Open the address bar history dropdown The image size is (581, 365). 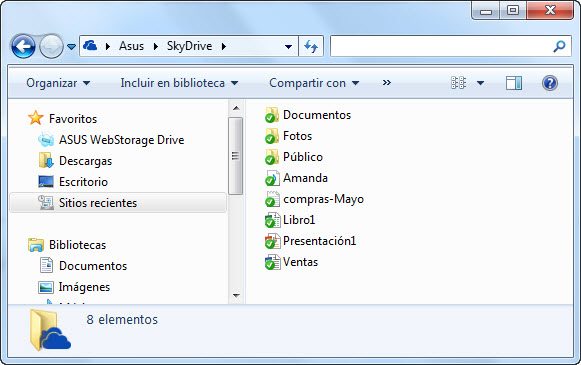288,47
